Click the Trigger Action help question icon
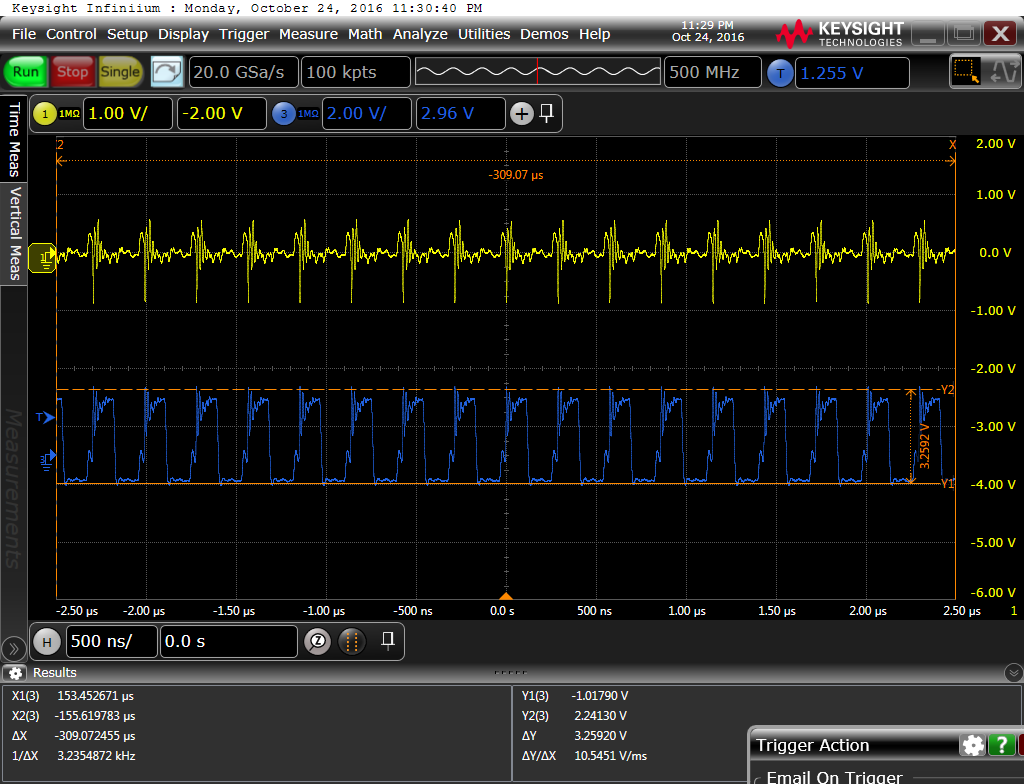This screenshot has height=784, width=1024. tap(1002, 745)
